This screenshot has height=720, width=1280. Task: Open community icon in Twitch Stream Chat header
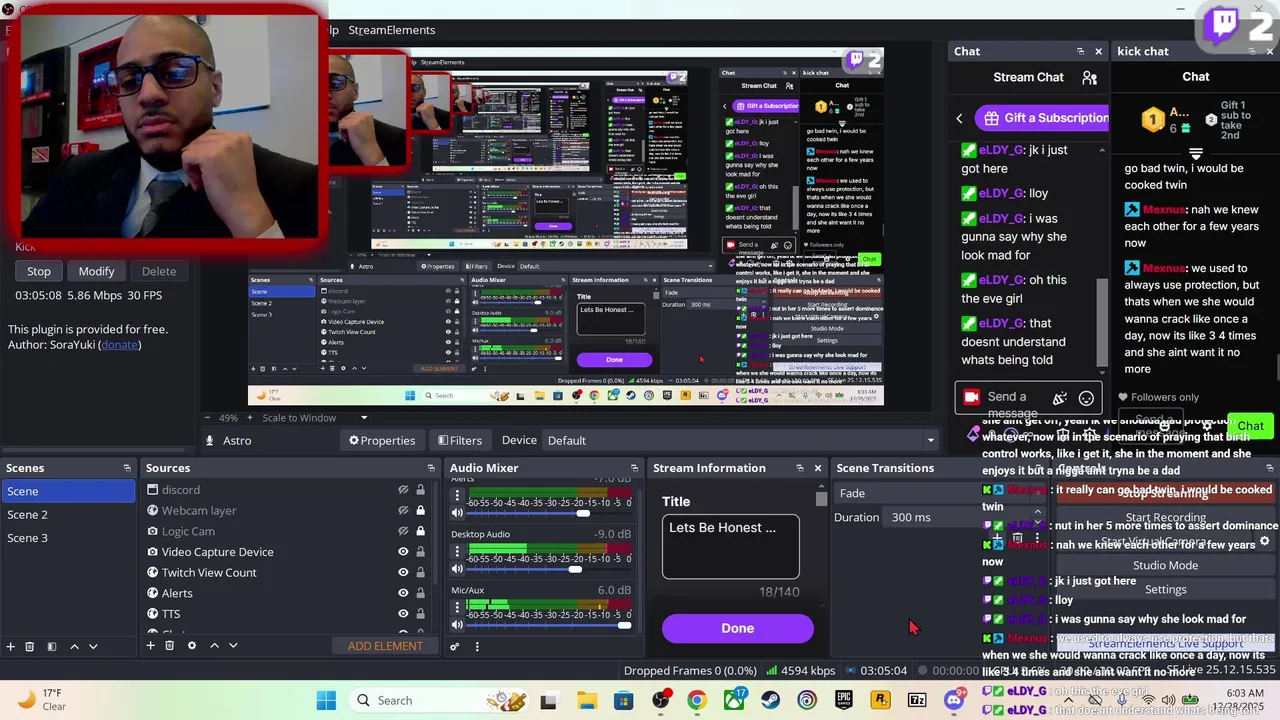tap(1089, 77)
